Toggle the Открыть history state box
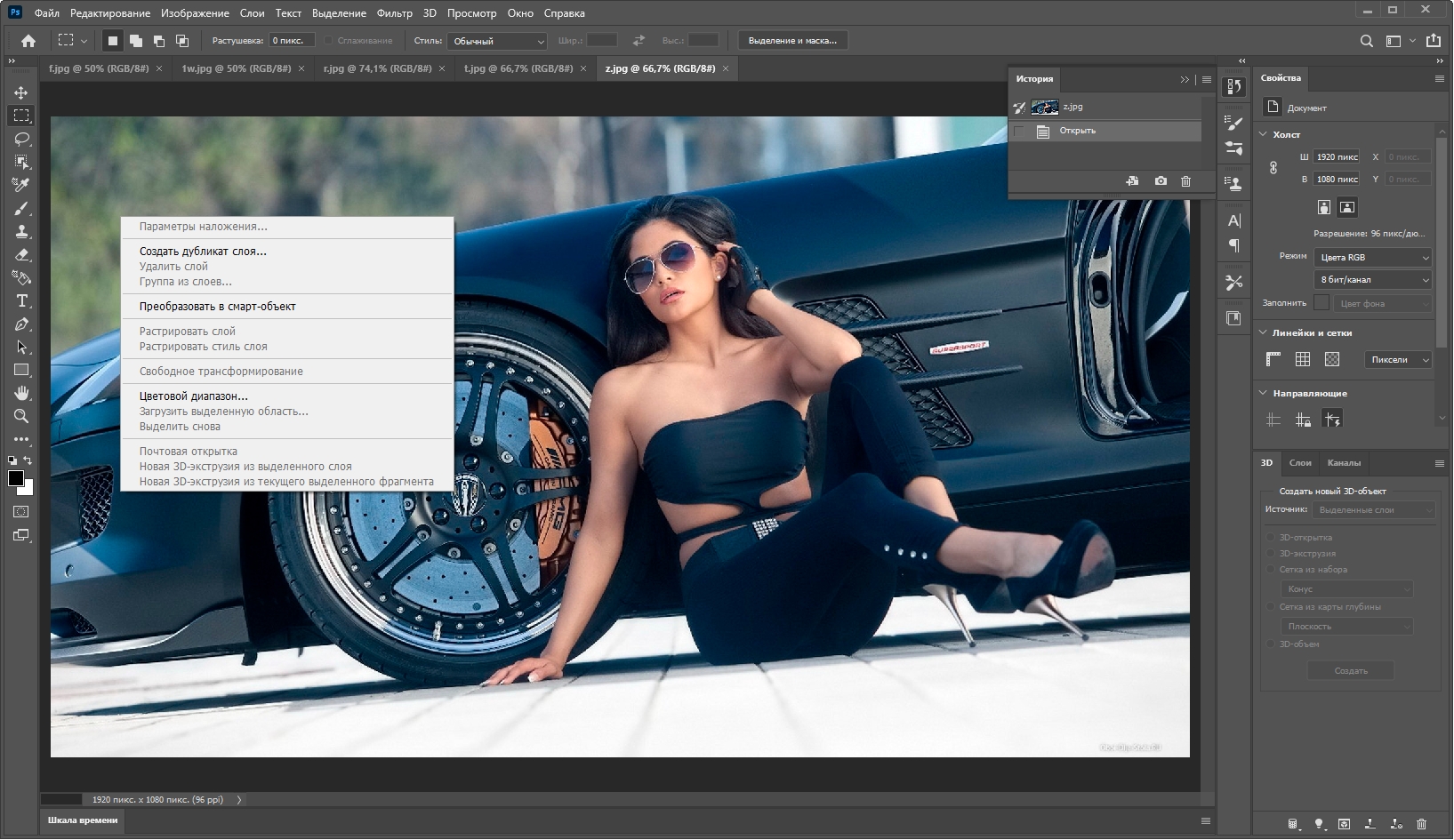 (1019, 132)
